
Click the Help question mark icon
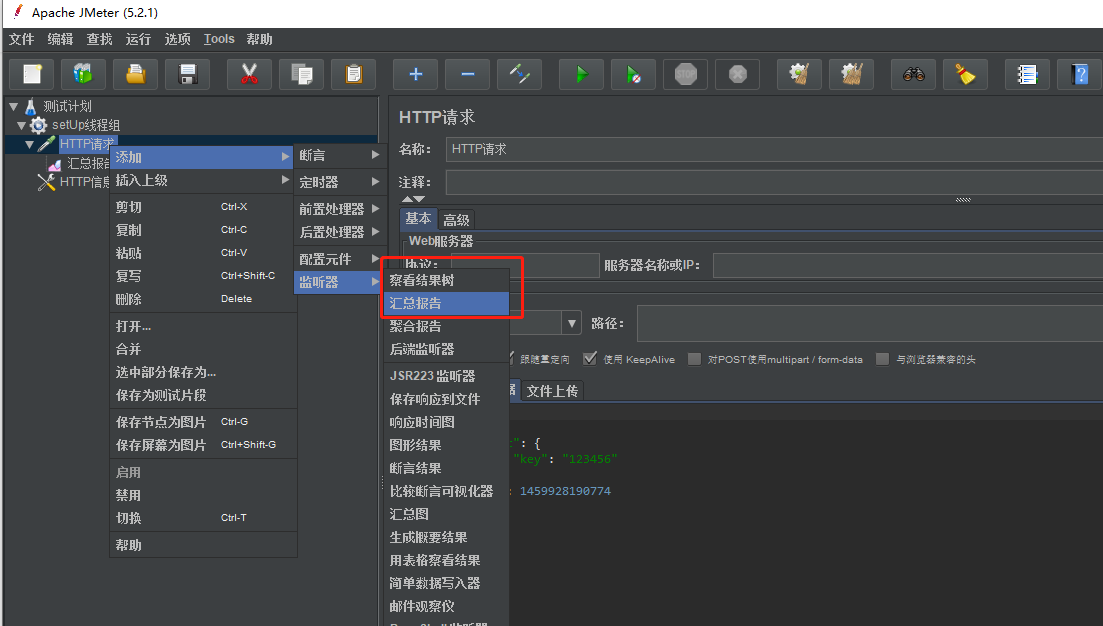(1080, 74)
